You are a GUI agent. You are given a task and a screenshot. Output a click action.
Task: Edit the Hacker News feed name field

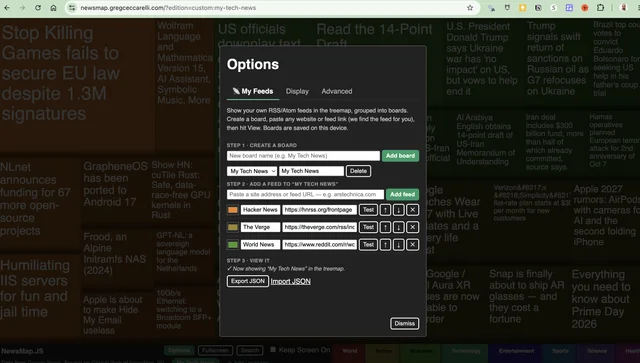click(x=260, y=210)
